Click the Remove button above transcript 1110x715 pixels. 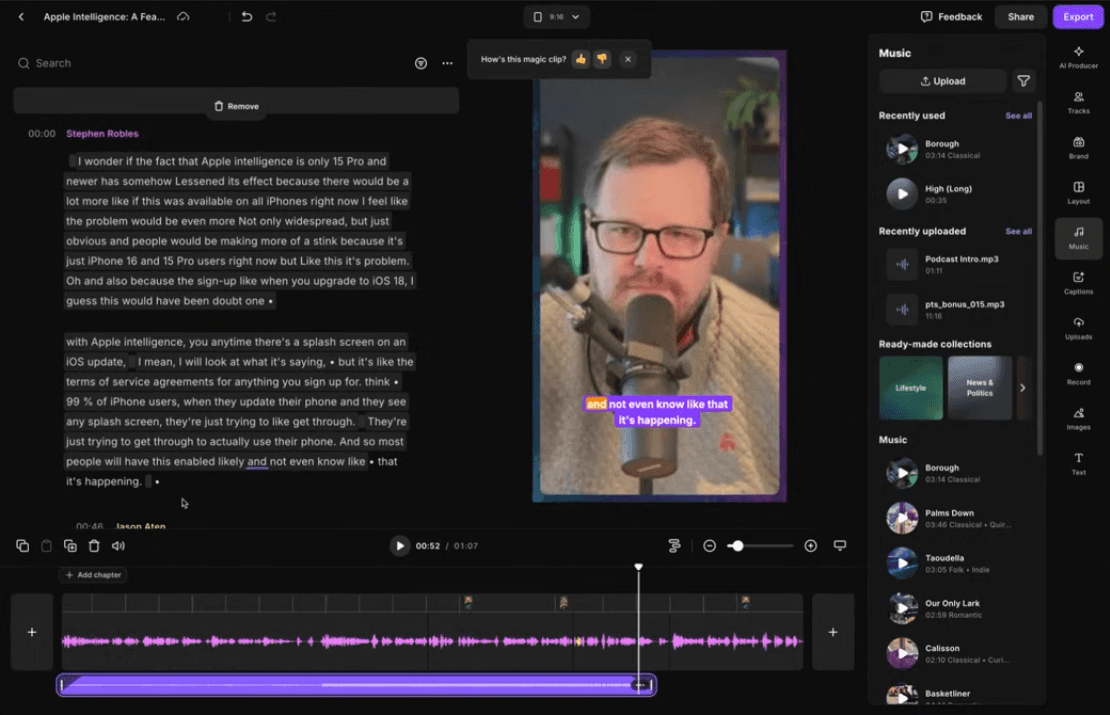236,105
